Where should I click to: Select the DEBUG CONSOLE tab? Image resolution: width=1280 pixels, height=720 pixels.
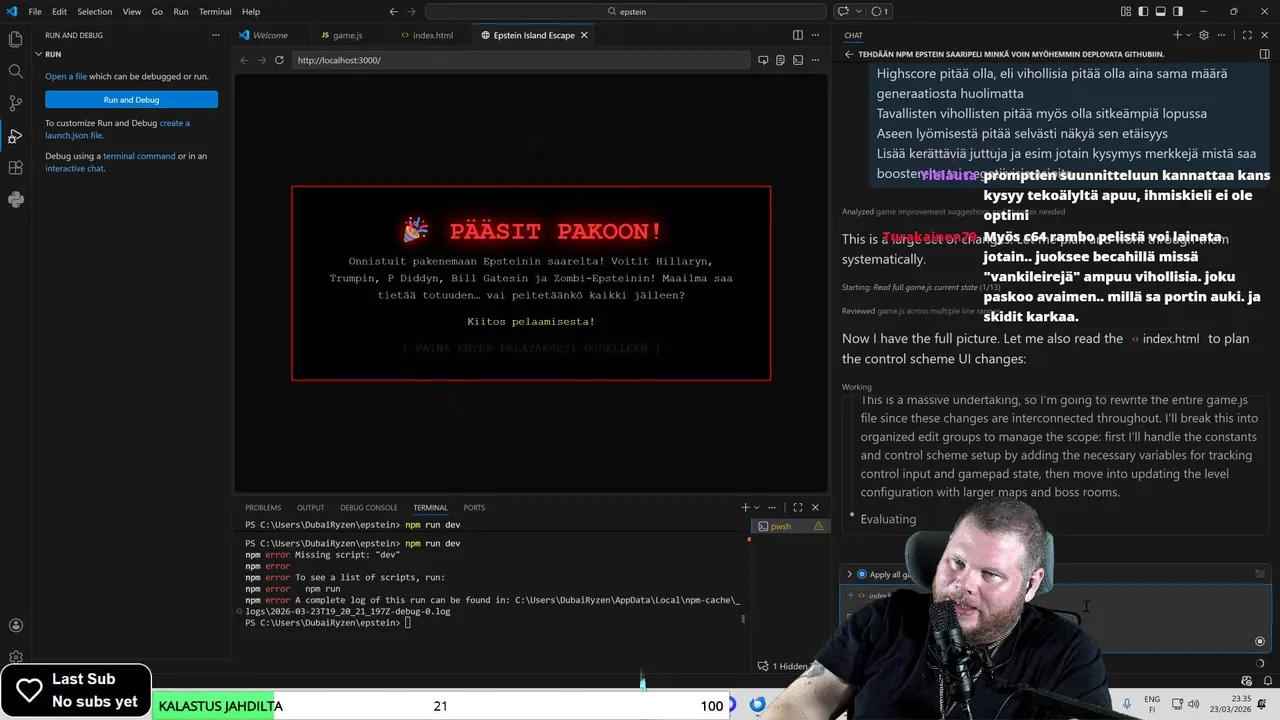click(368, 507)
